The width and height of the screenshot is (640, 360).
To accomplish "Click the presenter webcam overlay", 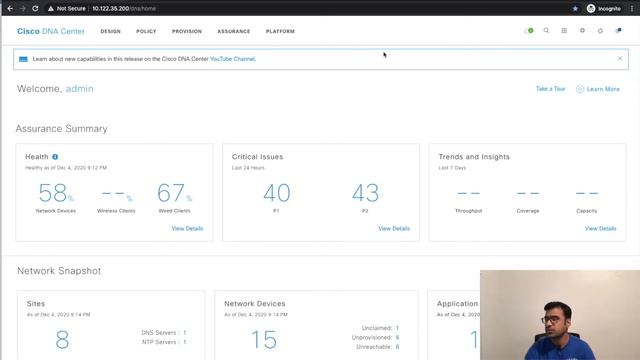I will click(x=560, y=315).
